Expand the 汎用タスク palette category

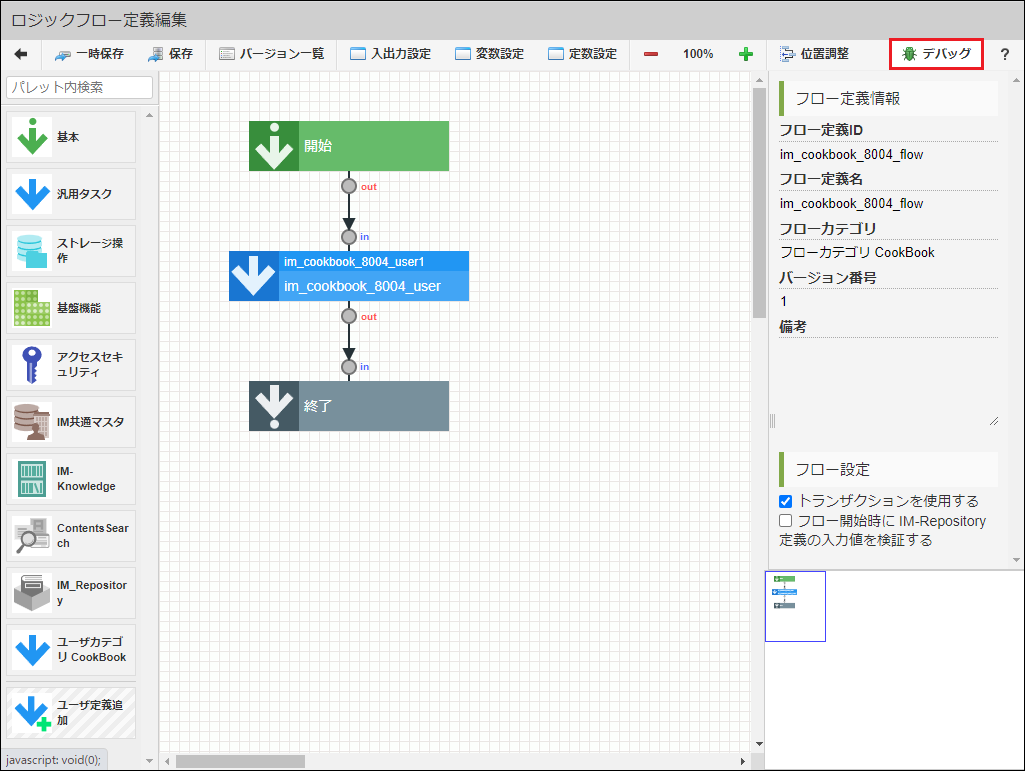click(71, 194)
